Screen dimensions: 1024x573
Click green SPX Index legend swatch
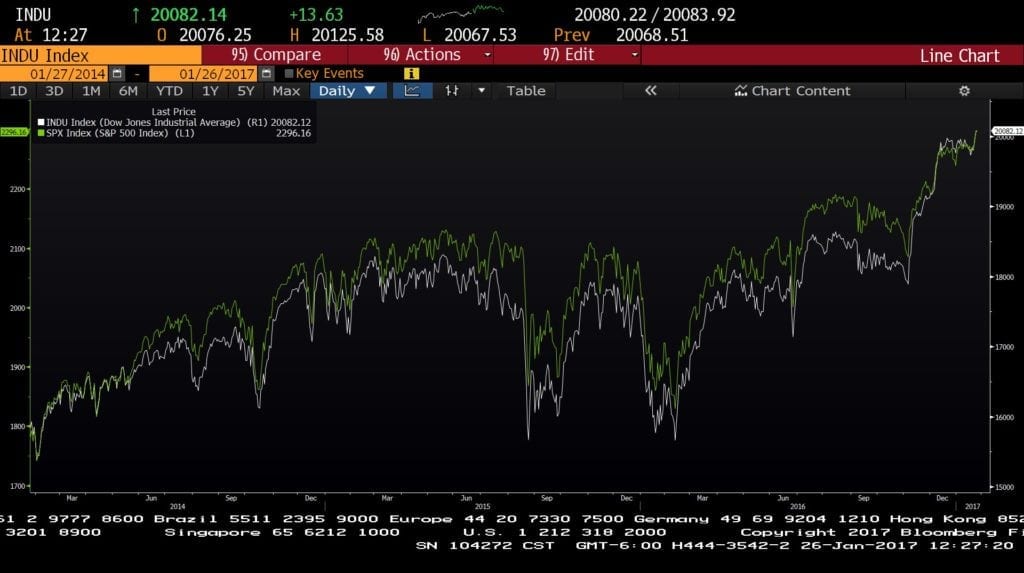pyautogui.click(x=41, y=133)
